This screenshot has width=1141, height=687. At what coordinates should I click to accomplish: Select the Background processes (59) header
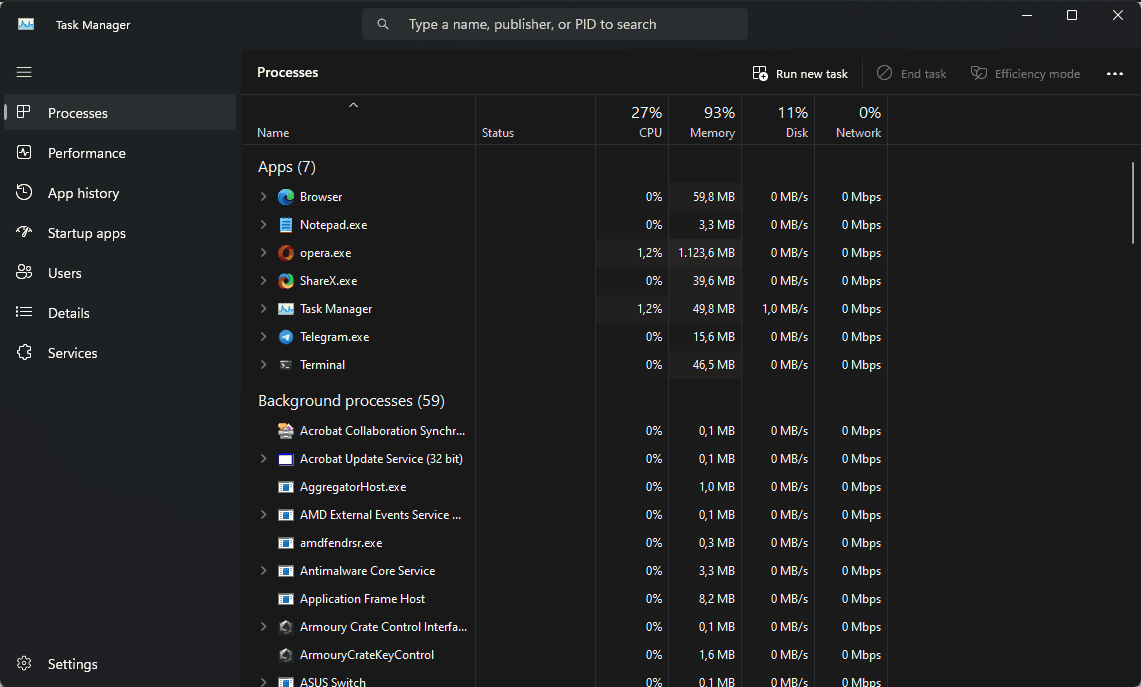pos(351,401)
